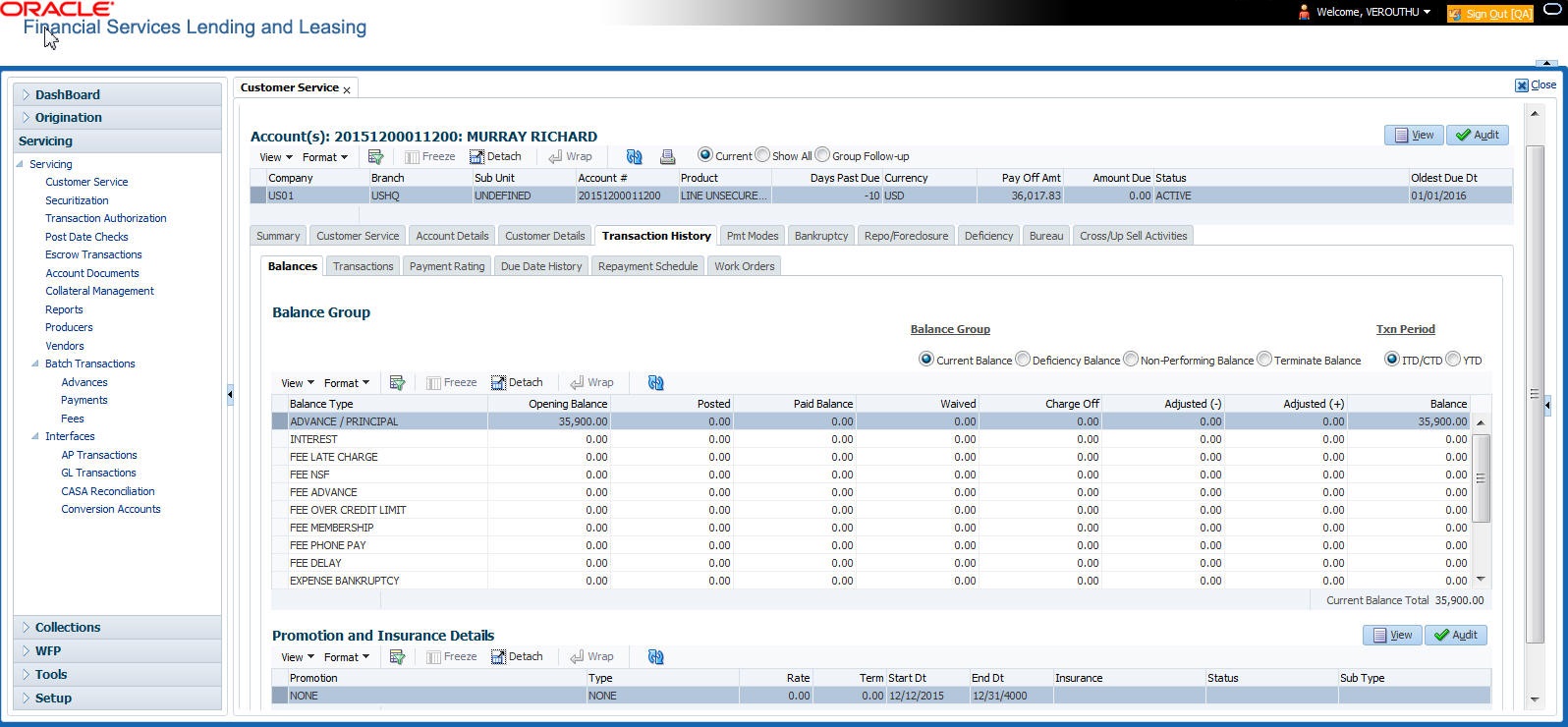Click Wrap in Balance Group toolbar
This screenshot has height=727, width=1568.
[591, 382]
